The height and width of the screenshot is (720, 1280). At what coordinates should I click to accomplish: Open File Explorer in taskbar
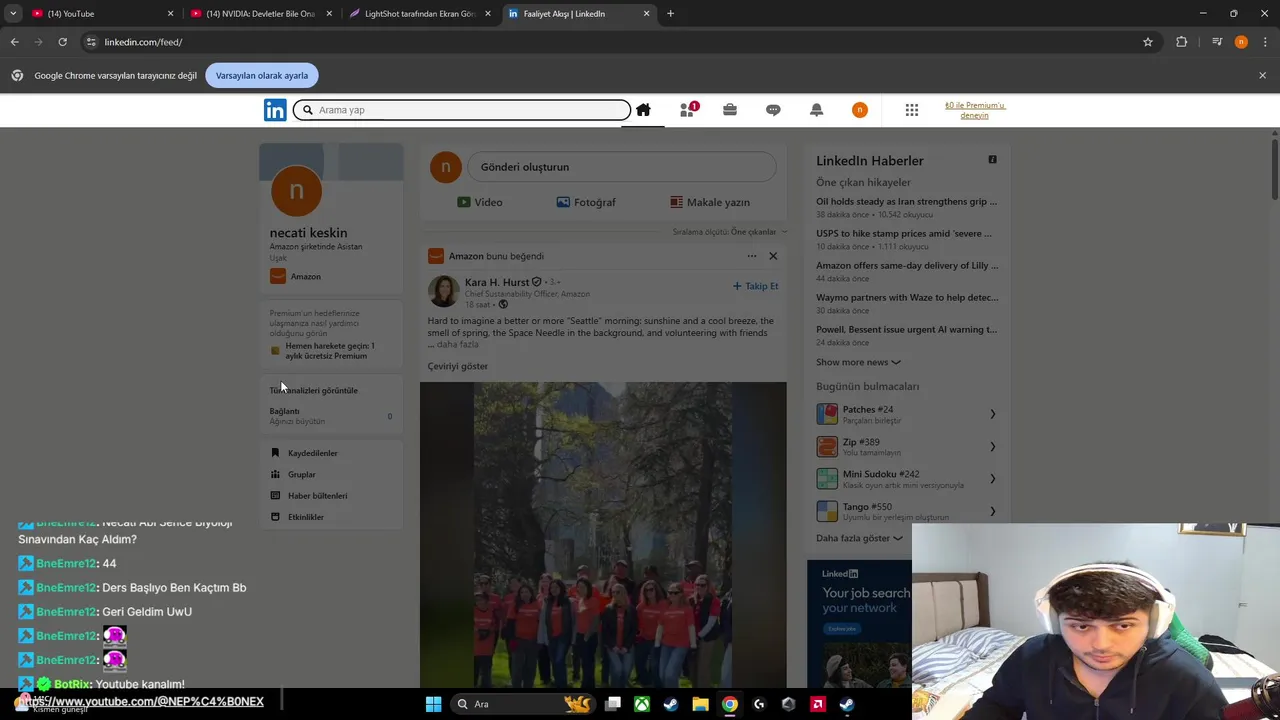click(x=700, y=704)
